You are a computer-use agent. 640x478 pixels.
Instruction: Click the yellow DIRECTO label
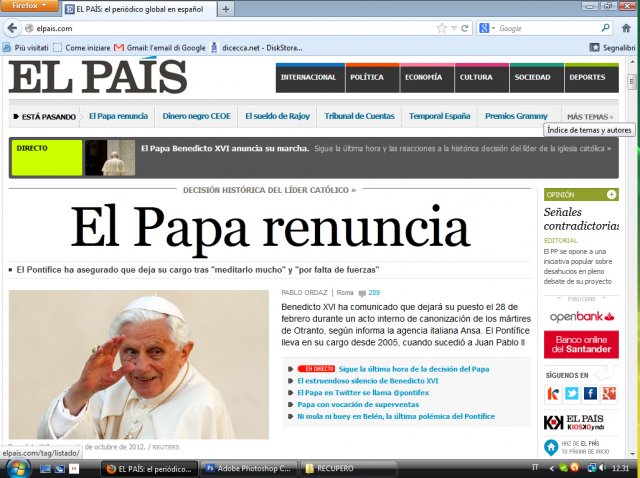click(x=47, y=158)
